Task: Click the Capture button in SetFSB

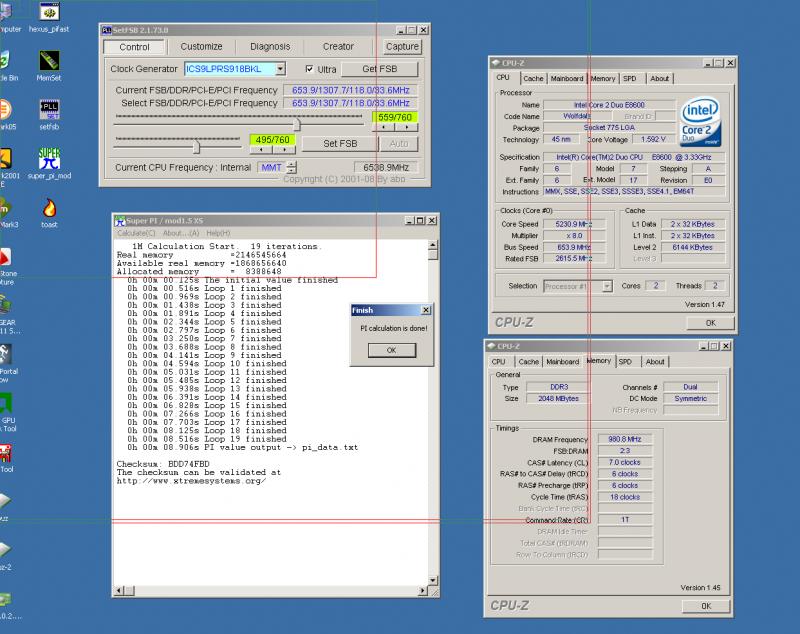Action: pyautogui.click(x=402, y=46)
